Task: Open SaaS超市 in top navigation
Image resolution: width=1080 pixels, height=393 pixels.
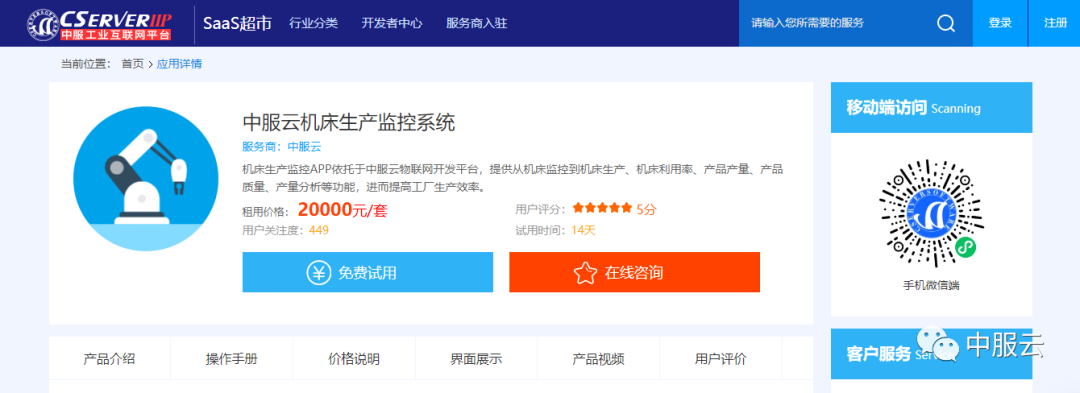Action: pyautogui.click(x=238, y=23)
